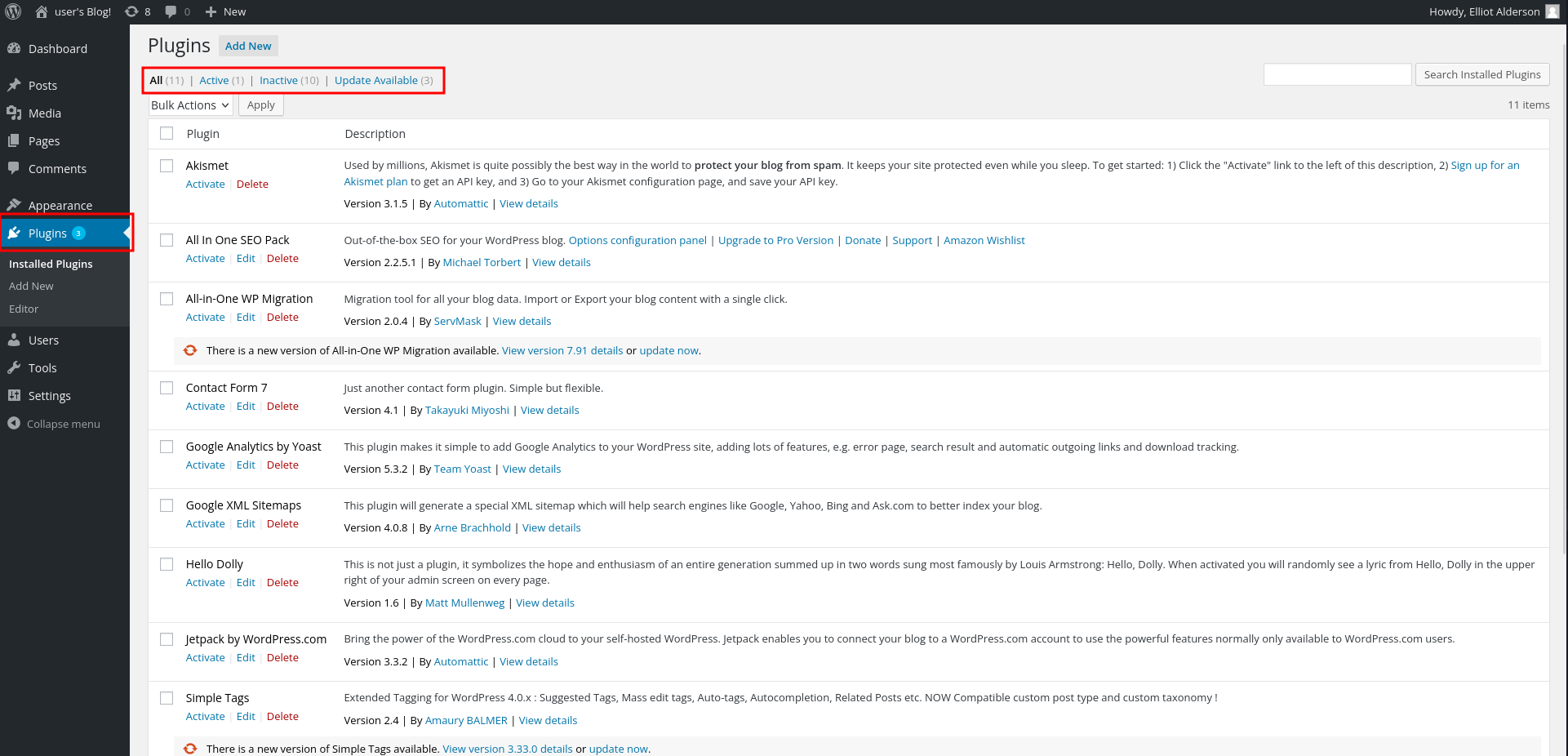Click Sign up for an Akismet plan link
This screenshot has height=756, width=1568.
pyautogui.click(x=1485, y=165)
